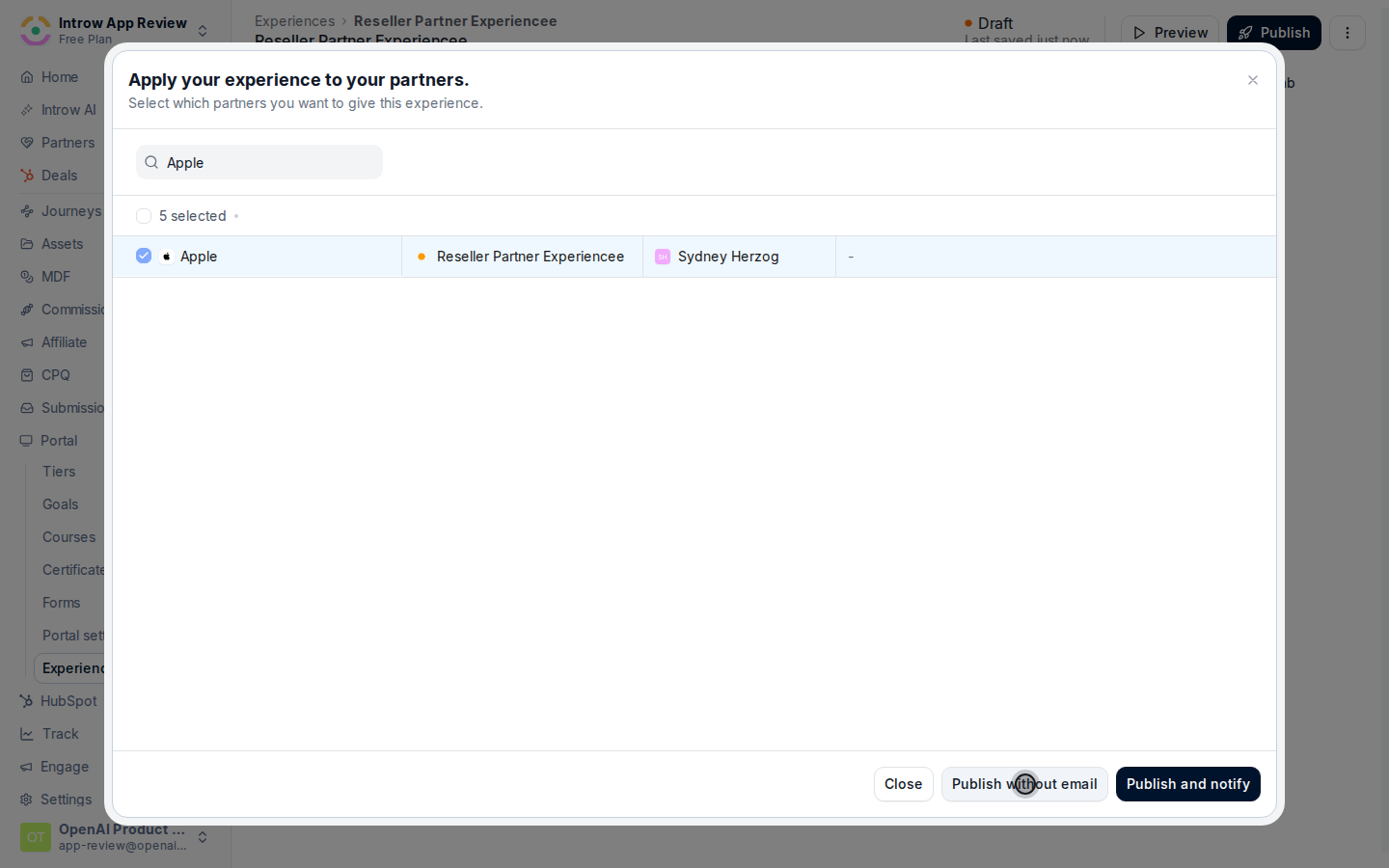Open the three-dot more options menu
The width and height of the screenshot is (1389, 868).
click(x=1348, y=33)
